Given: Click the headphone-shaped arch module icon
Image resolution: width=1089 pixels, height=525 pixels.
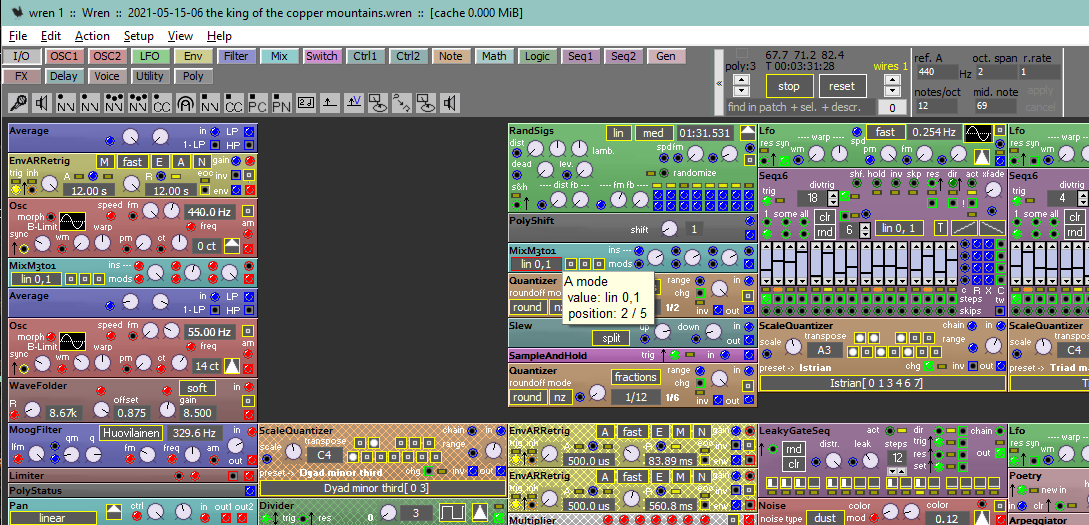Looking at the screenshot, I should [186, 102].
